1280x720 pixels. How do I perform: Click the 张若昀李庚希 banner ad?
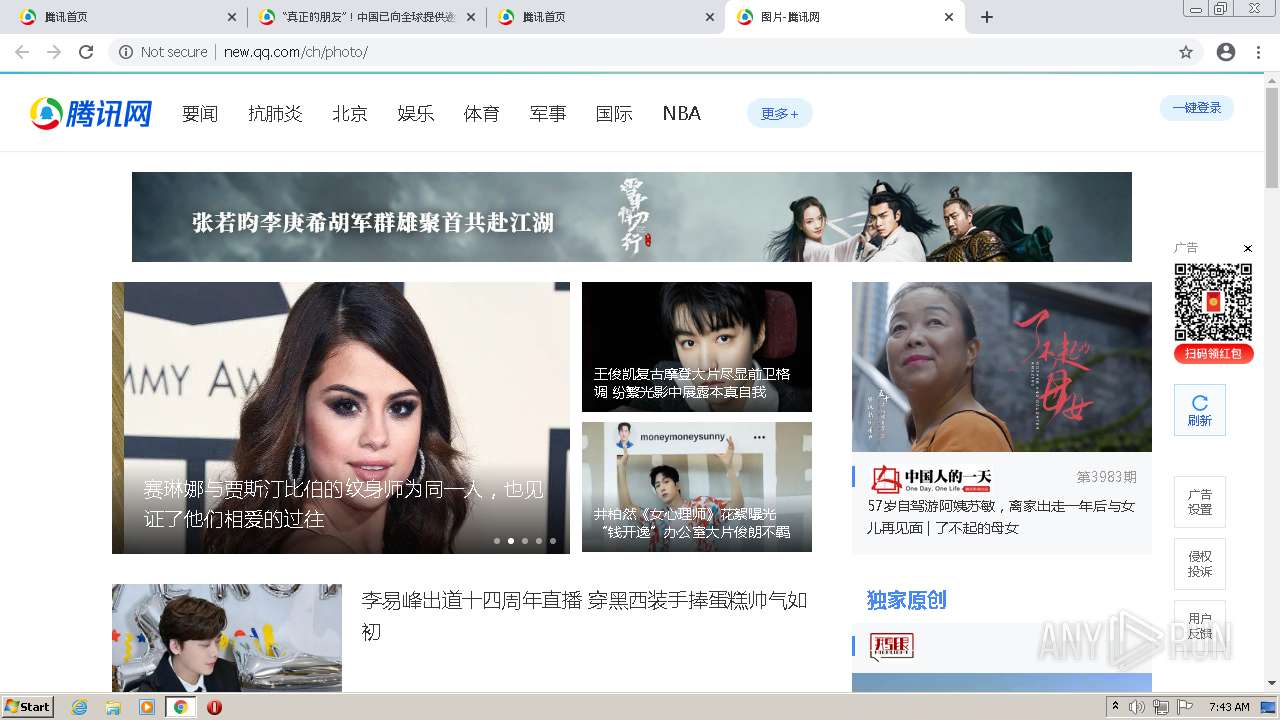[x=632, y=217]
